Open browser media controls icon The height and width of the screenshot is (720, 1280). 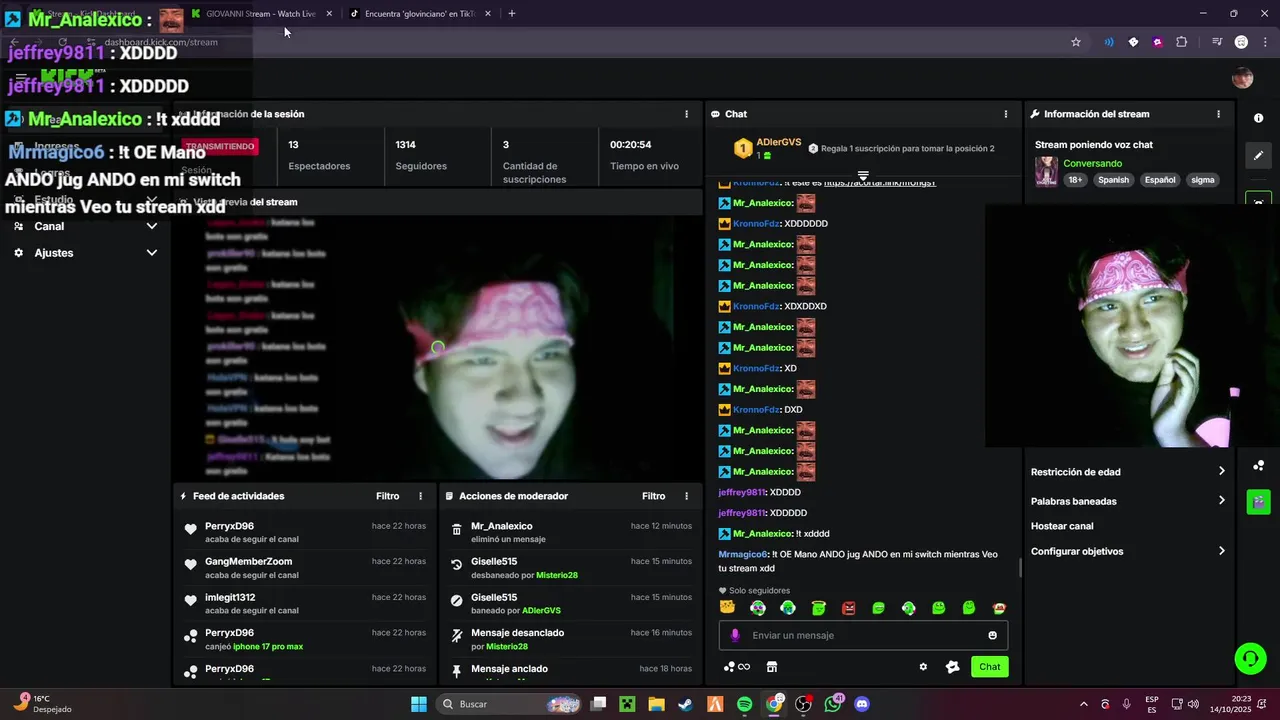tap(1217, 42)
